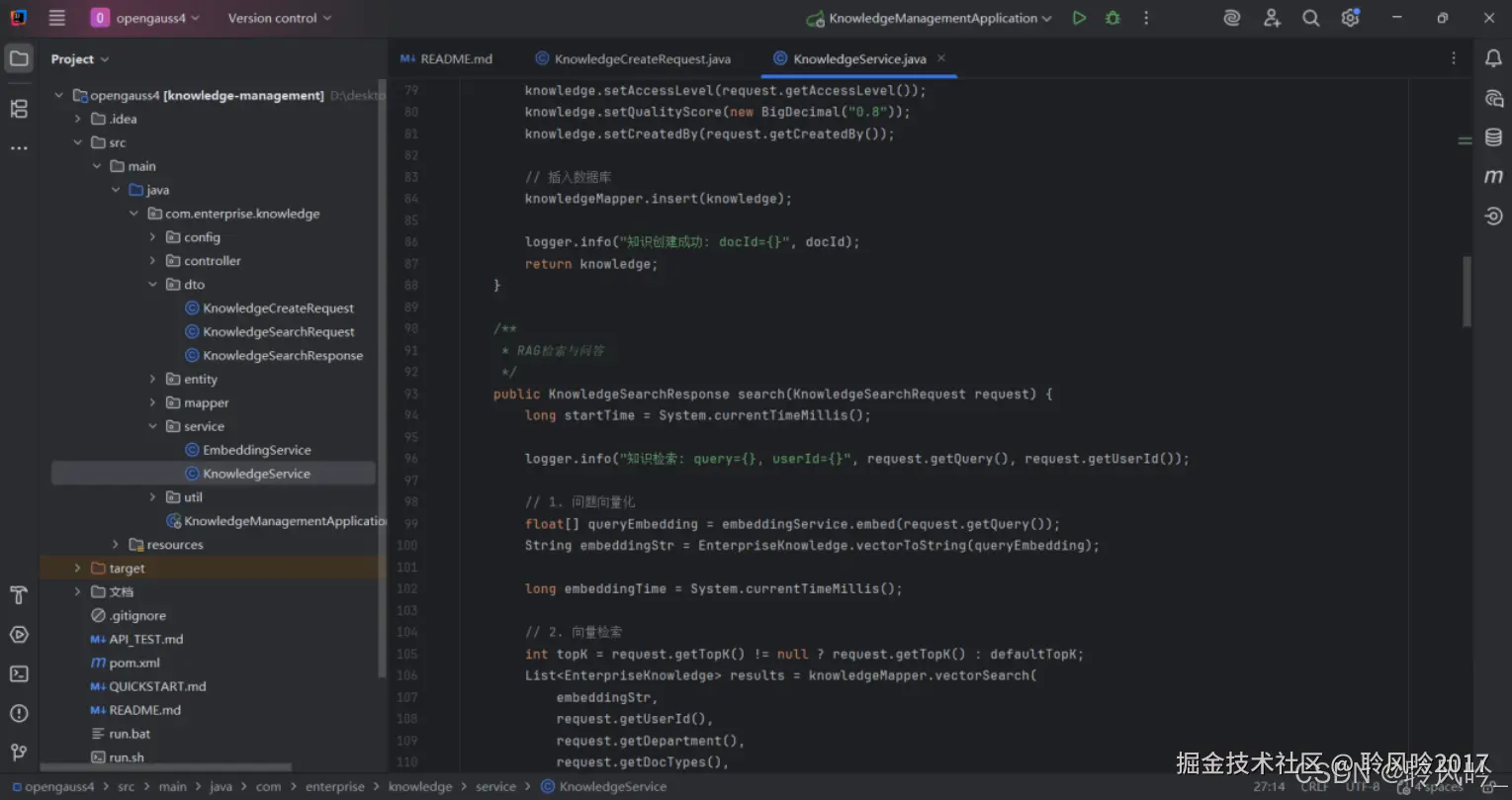
Task: Open the Structure tool window
Action: 19,109
